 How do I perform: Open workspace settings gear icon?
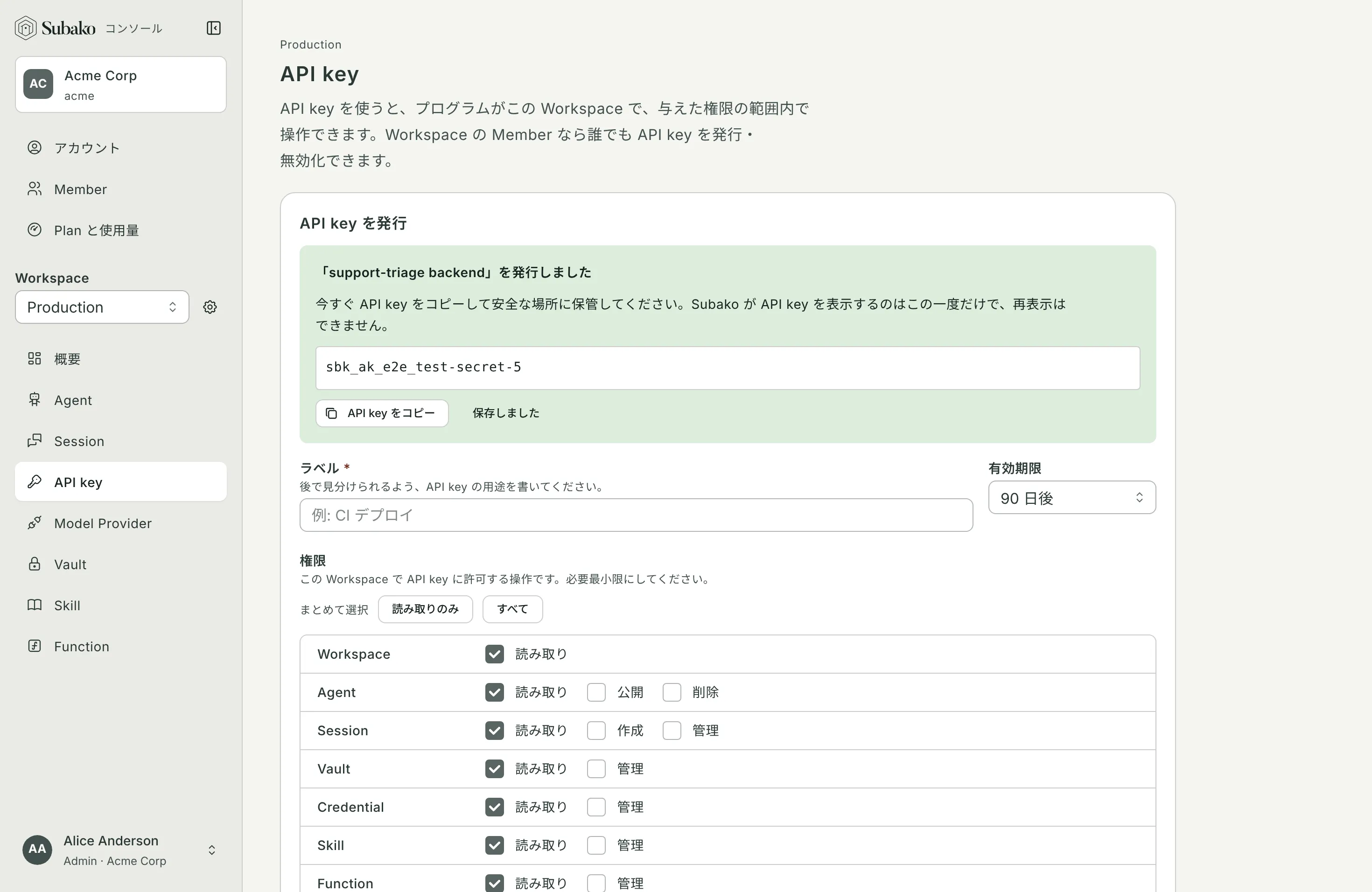[210, 307]
